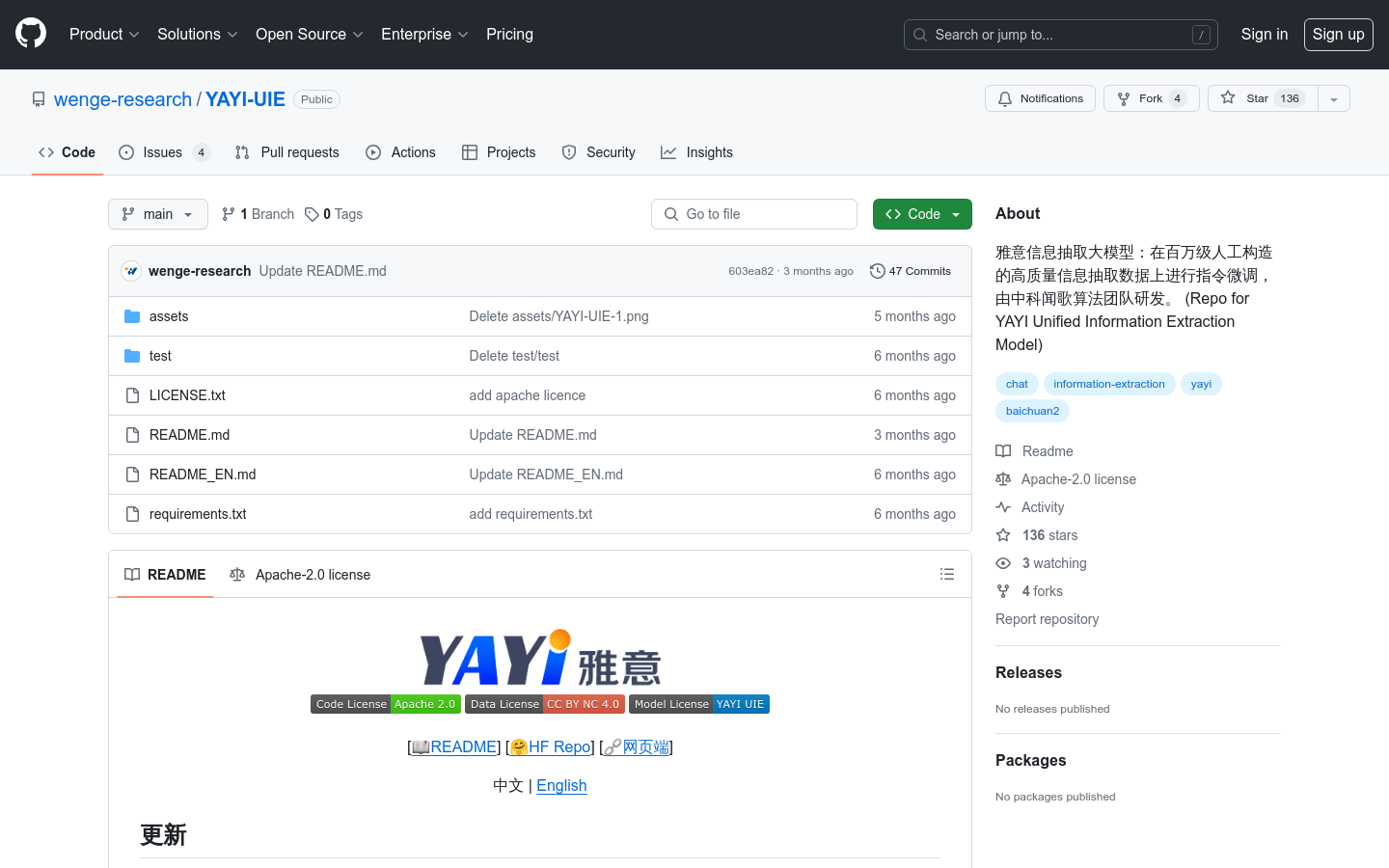Screen dimensions: 1389x868
Task: Switch README to English link
Action: click(561, 786)
